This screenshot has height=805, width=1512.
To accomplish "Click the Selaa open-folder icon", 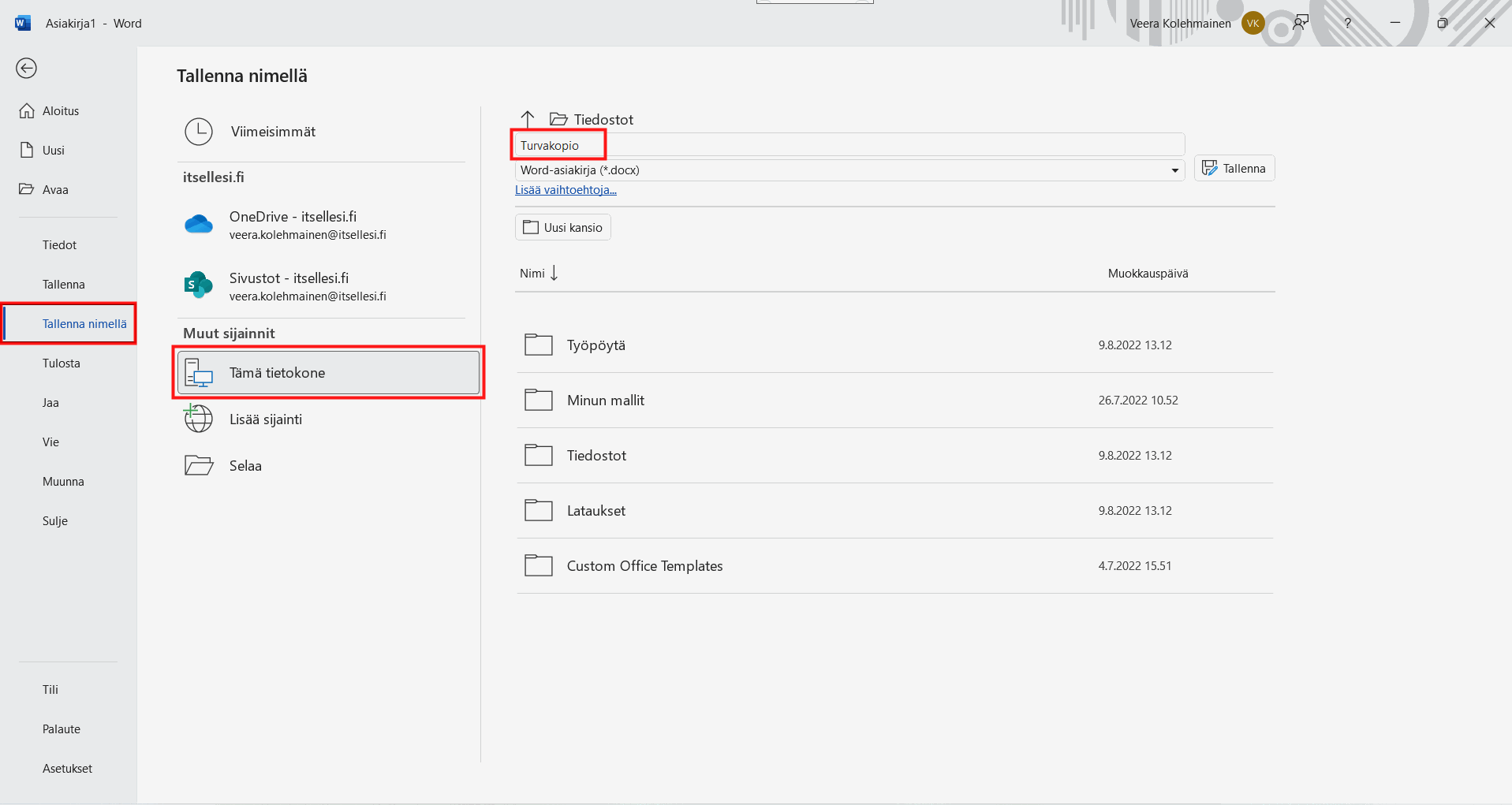I will pyautogui.click(x=199, y=465).
